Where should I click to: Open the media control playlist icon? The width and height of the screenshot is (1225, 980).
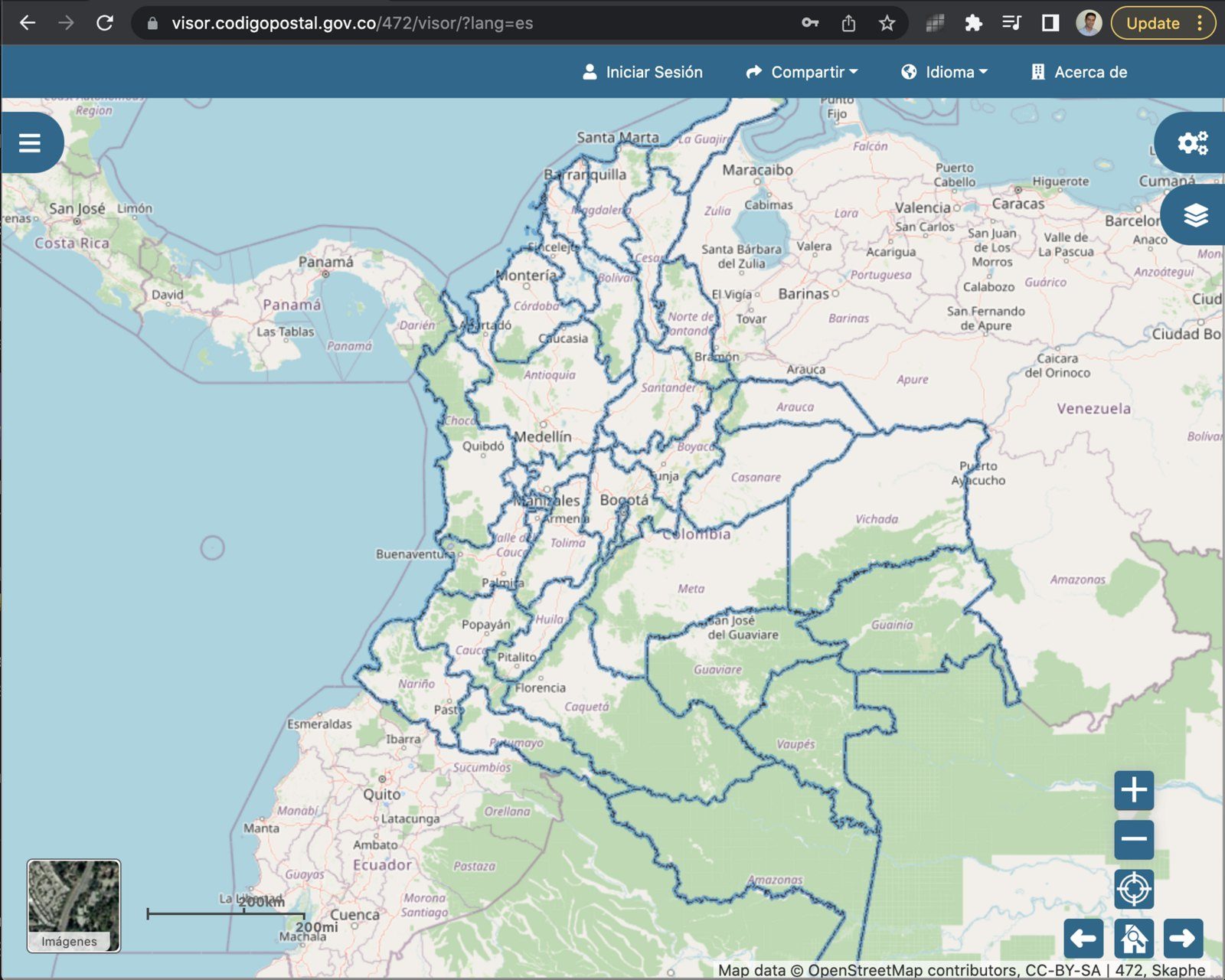[1011, 23]
